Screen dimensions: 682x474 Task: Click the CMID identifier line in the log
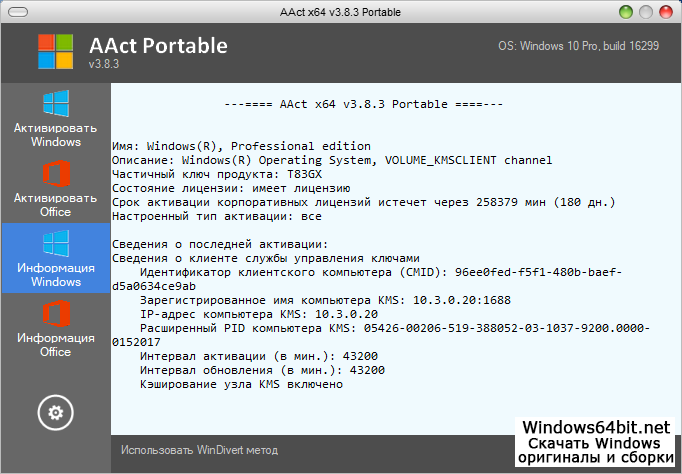(381, 271)
